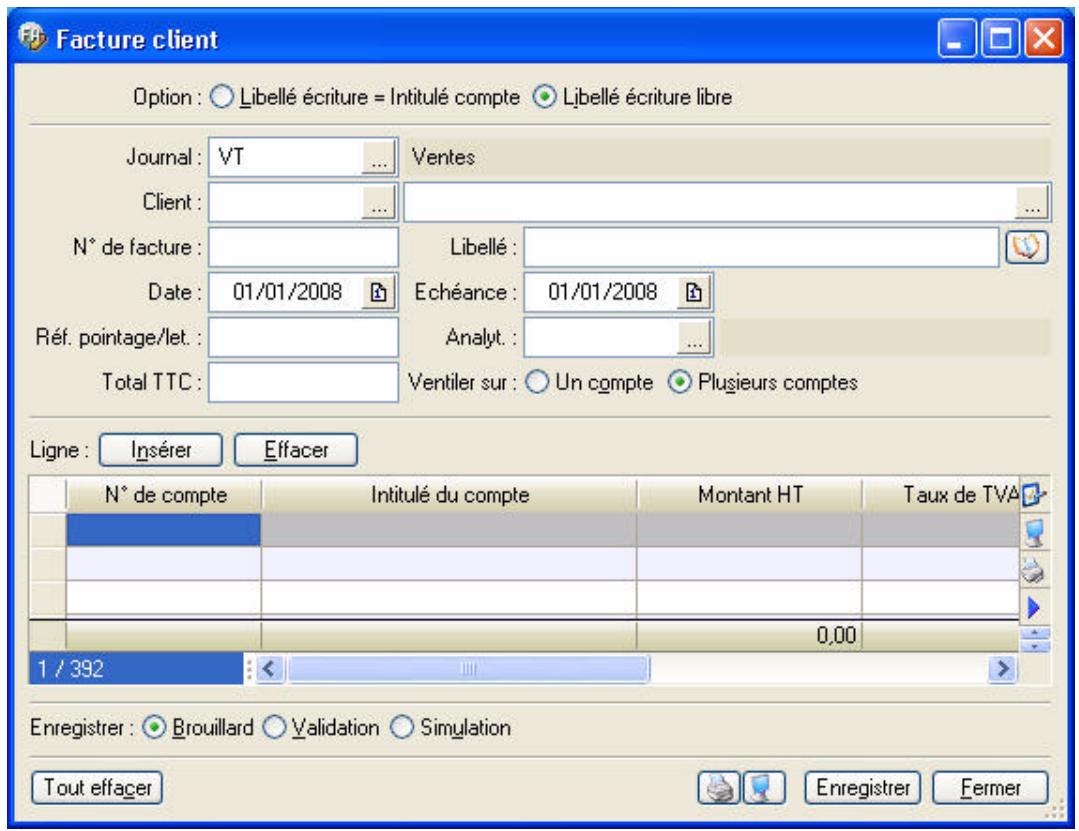Click the Enregistrer button
This screenshot has width=1079, height=831.
pos(863,788)
